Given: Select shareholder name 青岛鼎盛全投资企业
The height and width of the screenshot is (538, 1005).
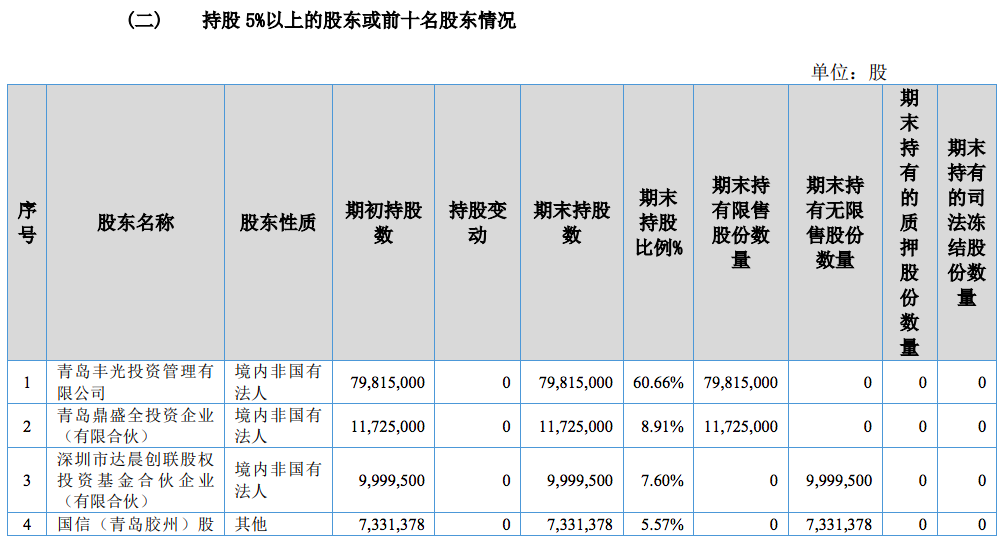Looking at the screenshot, I should point(136,426).
